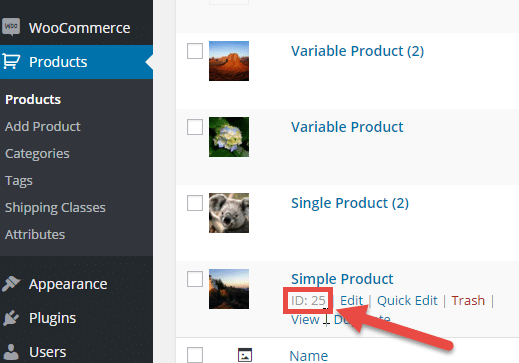The width and height of the screenshot is (519, 363).
Task: Go to Categories submenu item
Action: [37, 154]
